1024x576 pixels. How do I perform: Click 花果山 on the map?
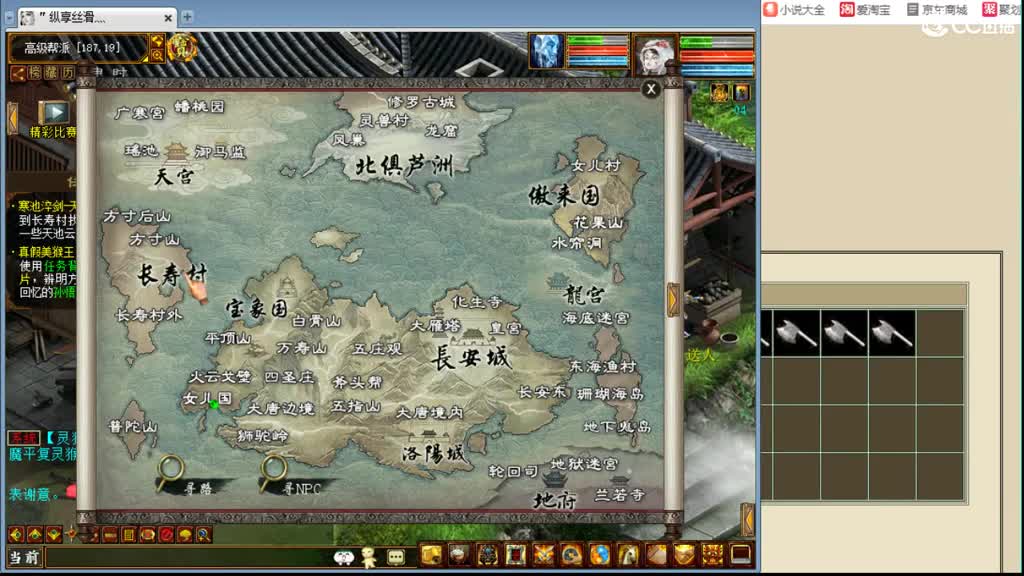pos(598,223)
